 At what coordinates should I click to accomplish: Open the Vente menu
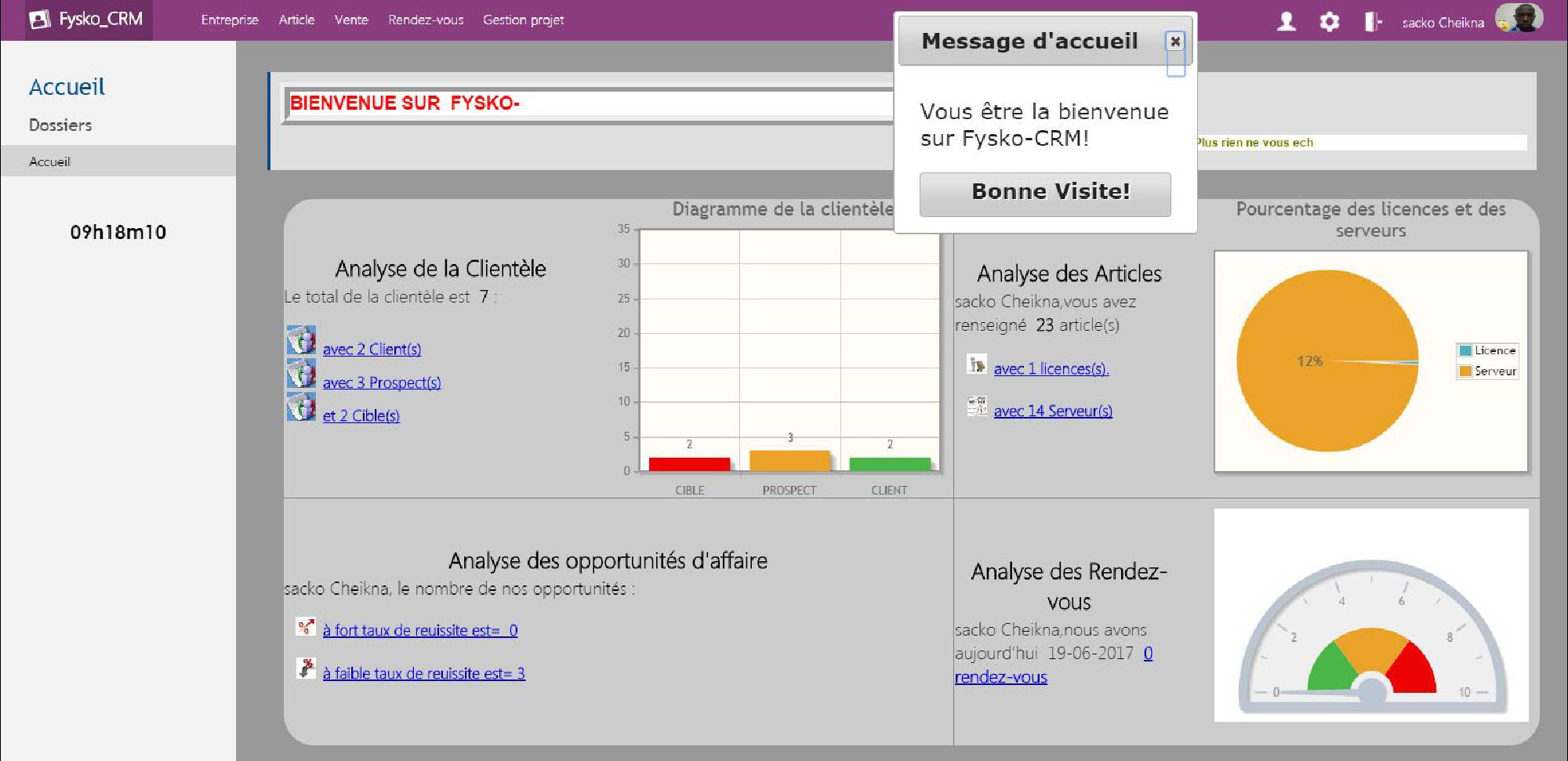350,20
